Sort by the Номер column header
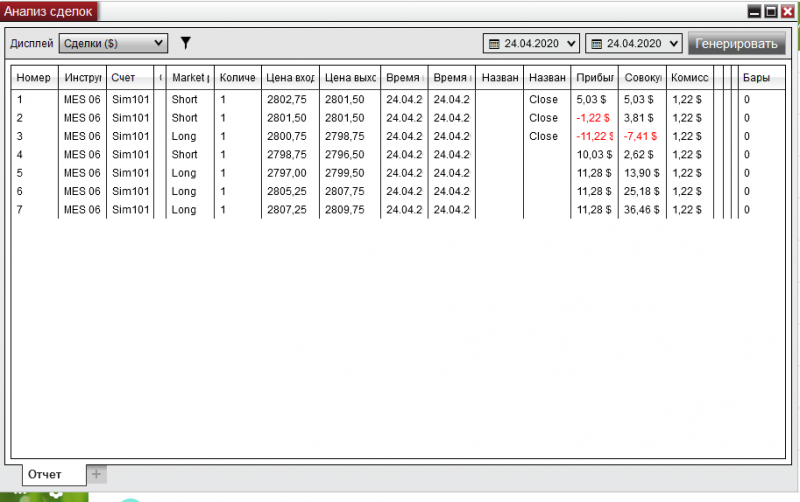 coord(35,78)
